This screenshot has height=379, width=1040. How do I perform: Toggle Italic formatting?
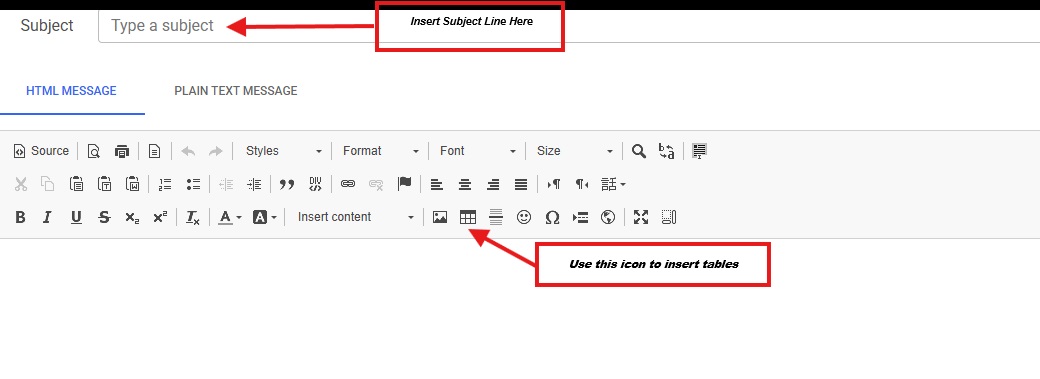[47, 217]
